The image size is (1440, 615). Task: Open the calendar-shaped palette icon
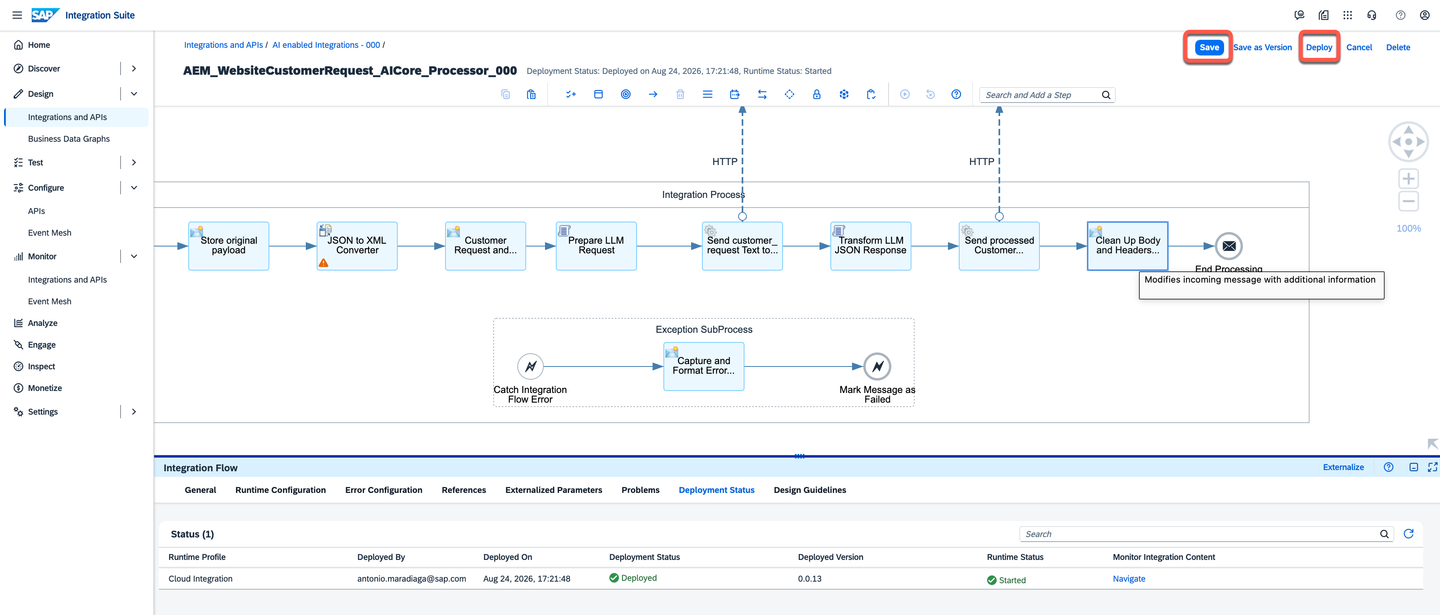734,94
